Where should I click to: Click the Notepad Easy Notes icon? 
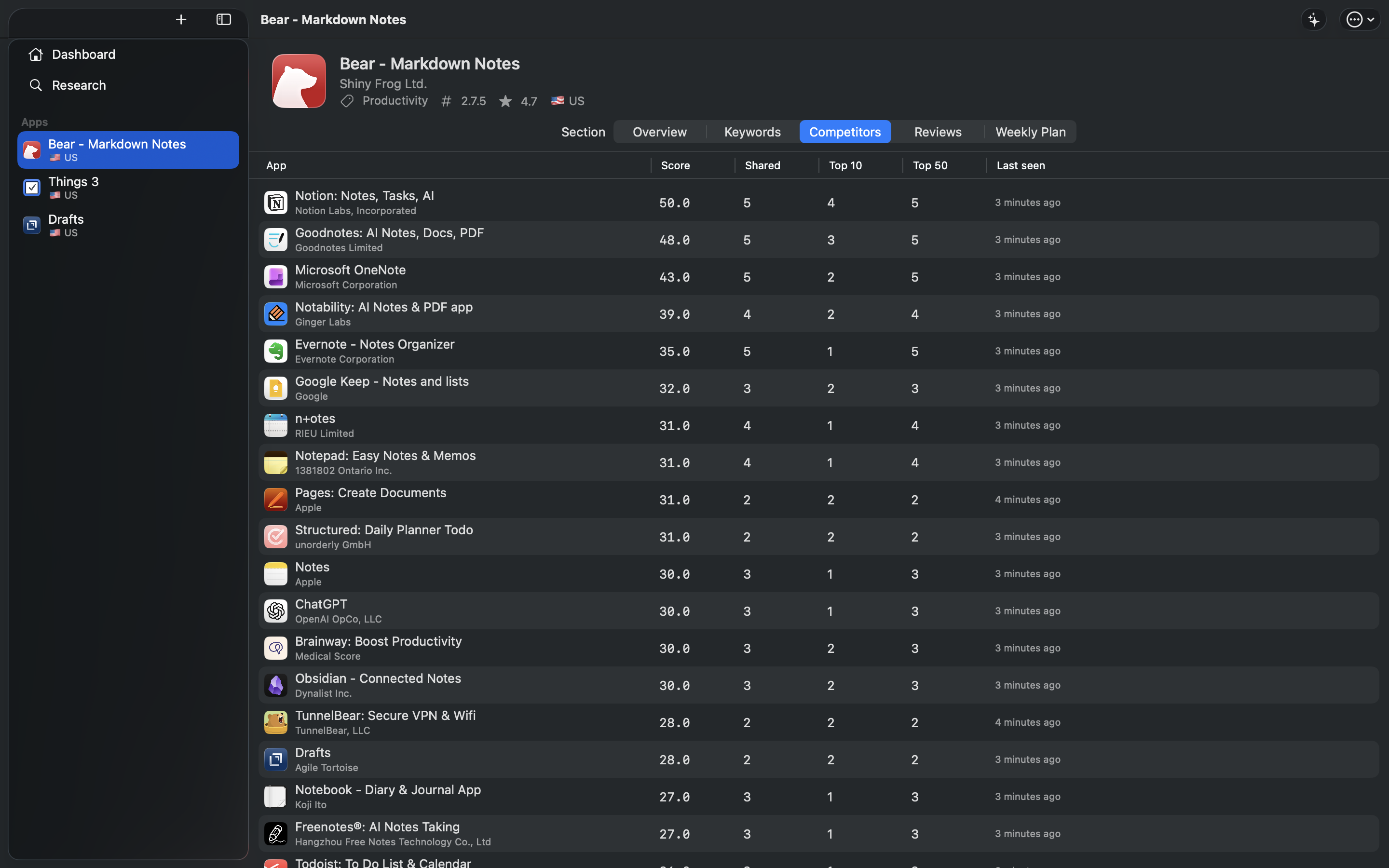point(275,463)
